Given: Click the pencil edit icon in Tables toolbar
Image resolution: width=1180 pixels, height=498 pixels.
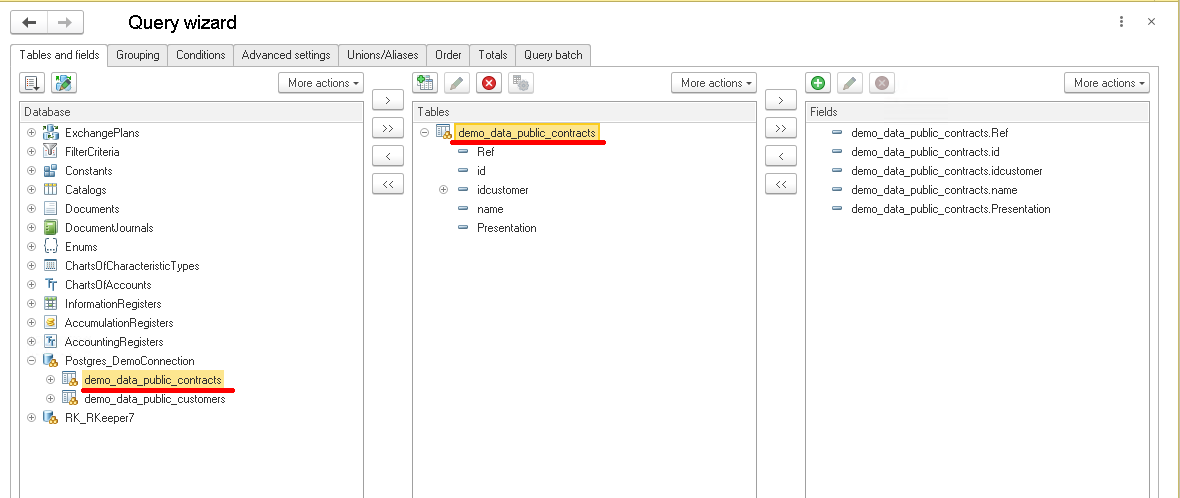Looking at the screenshot, I should click(457, 83).
